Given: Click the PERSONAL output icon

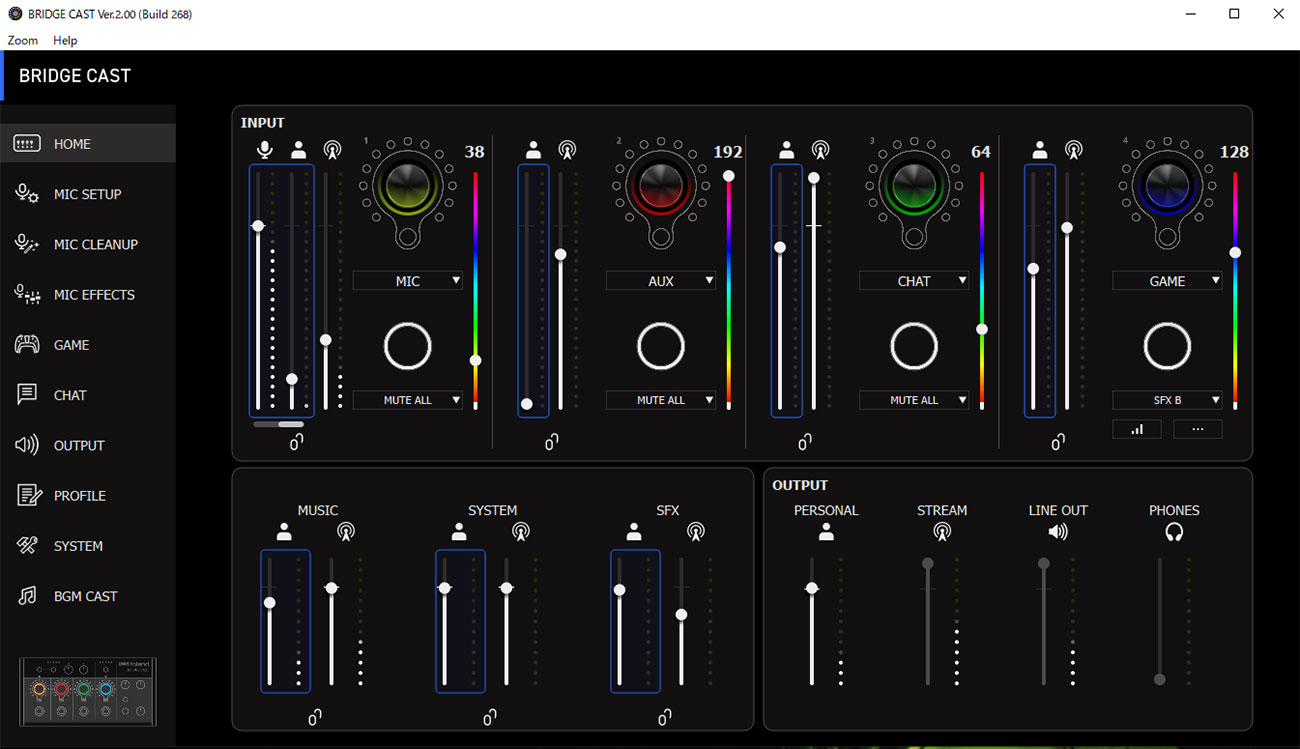Looking at the screenshot, I should (826, 533).
